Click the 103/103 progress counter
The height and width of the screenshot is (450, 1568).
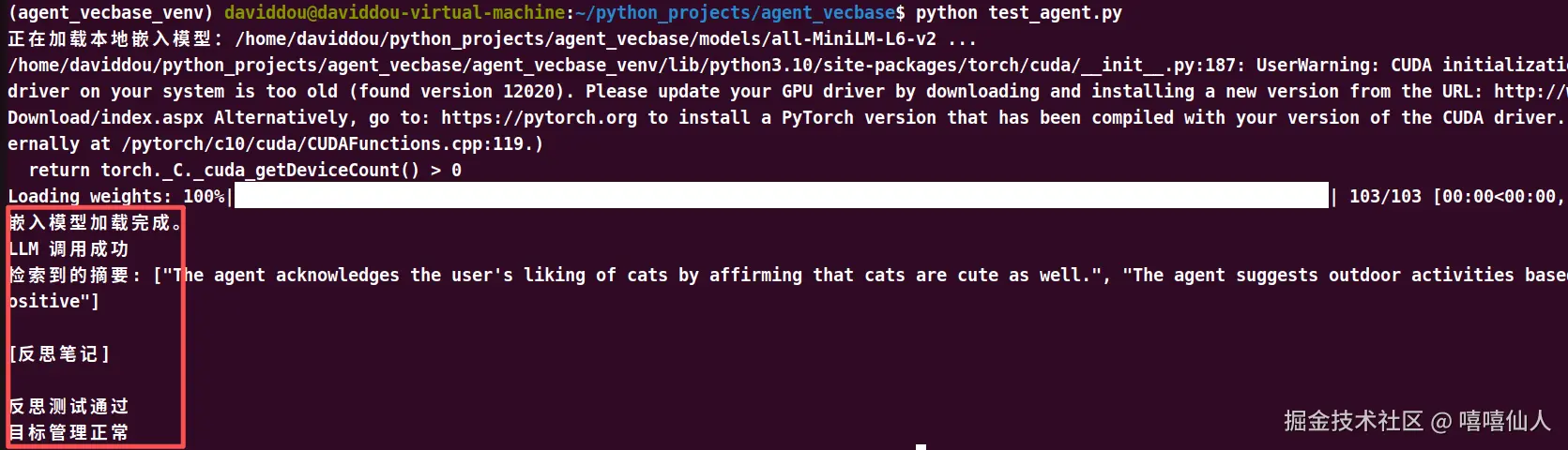coord(1385,197)
